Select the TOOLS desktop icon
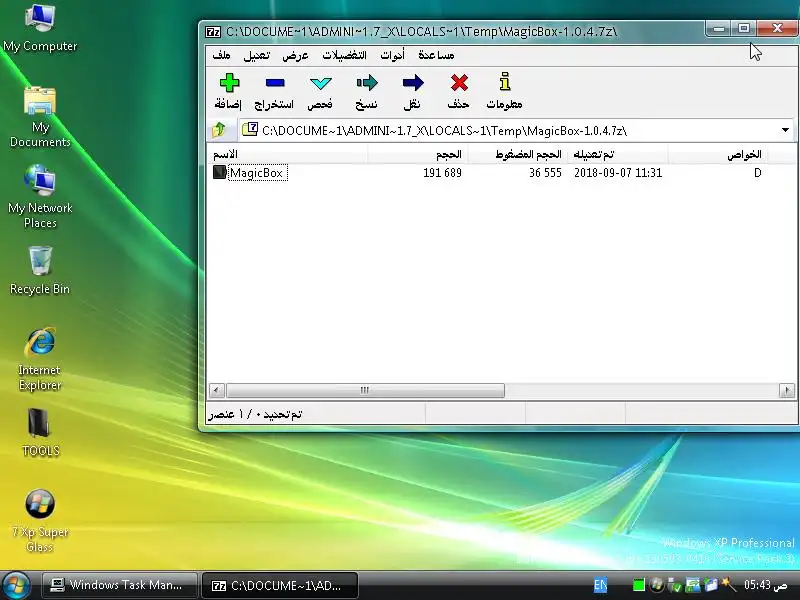 coord(40,433)
